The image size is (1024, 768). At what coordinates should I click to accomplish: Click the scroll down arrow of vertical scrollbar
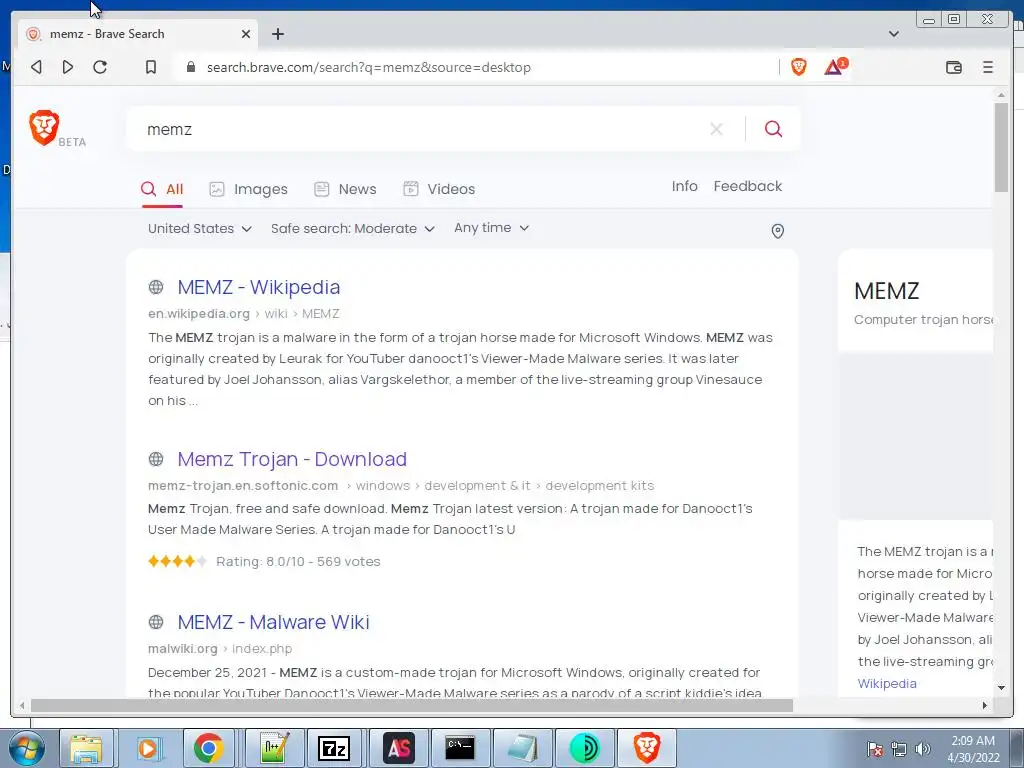coord(1001,688)
